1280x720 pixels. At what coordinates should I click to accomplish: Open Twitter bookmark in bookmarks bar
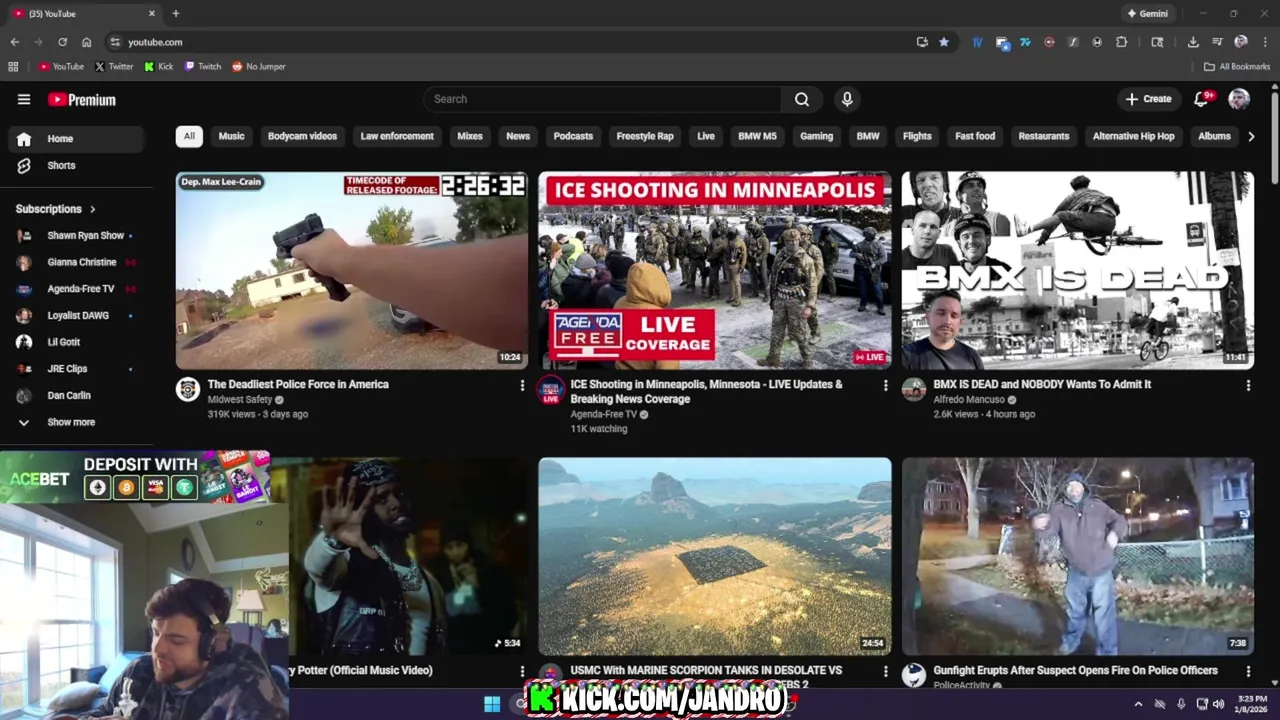pyautogui.click(x=114, y=67)
